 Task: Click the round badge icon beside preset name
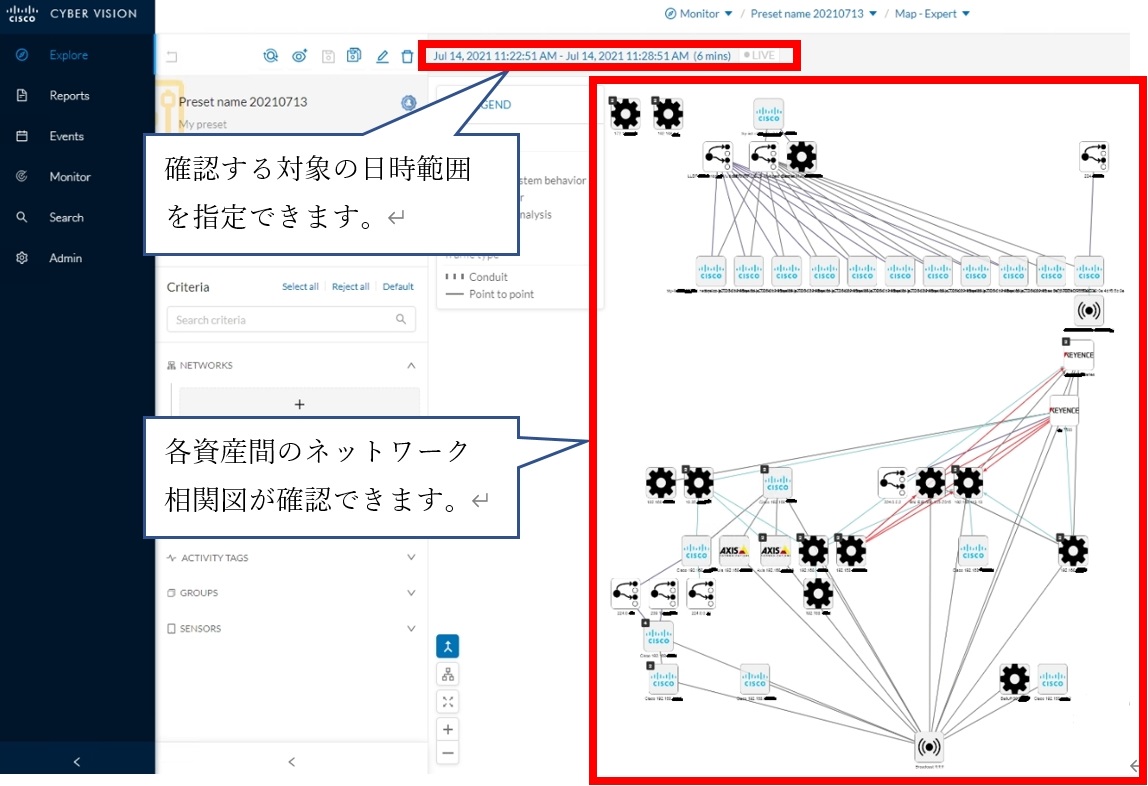409,102
